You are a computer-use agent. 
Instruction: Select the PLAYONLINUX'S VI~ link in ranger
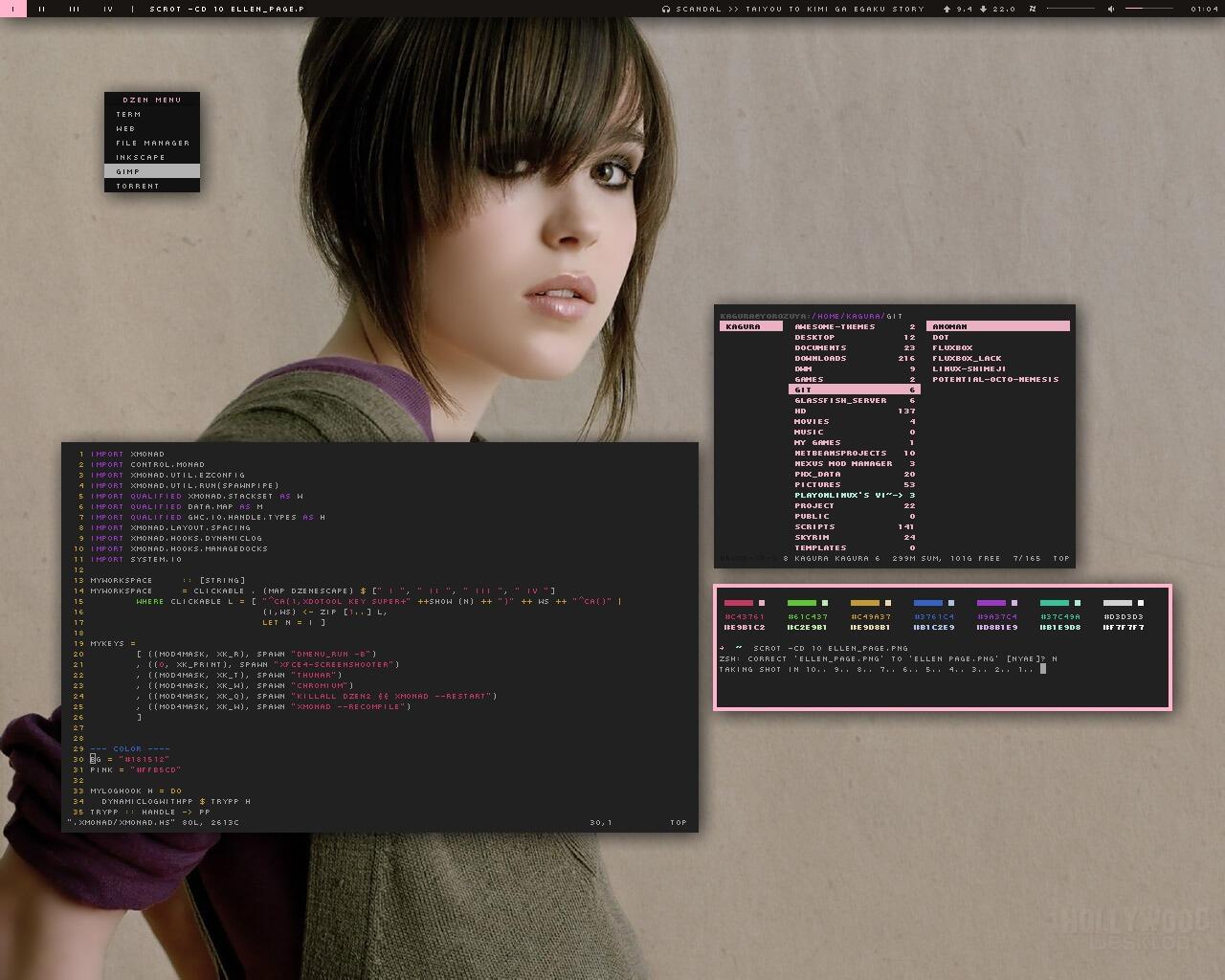(x=855, y=495)
